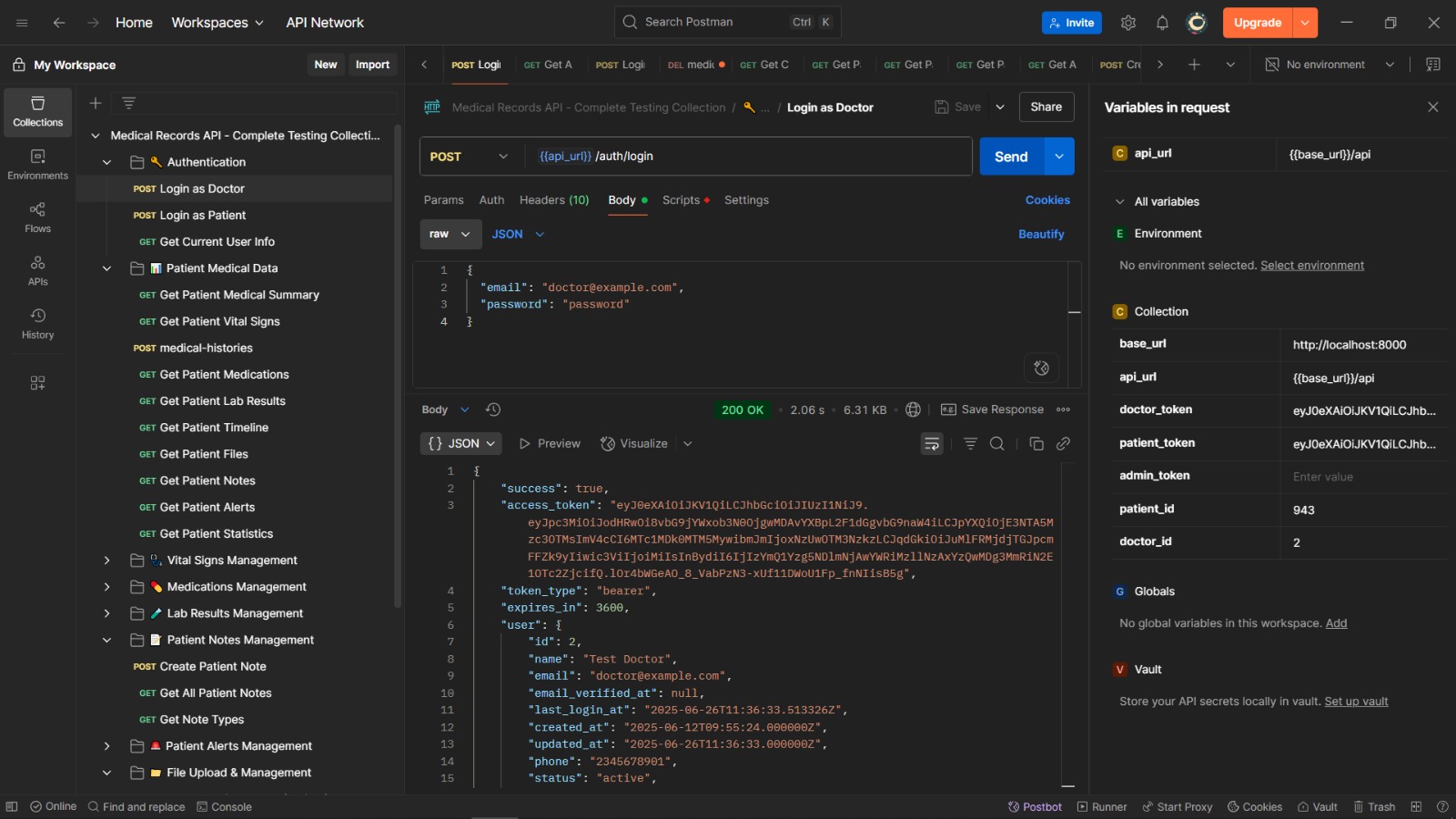The height and width of the screenshot is (819, 1456).
Task: Open the settings gear icon
Action: pos(1128,23)
